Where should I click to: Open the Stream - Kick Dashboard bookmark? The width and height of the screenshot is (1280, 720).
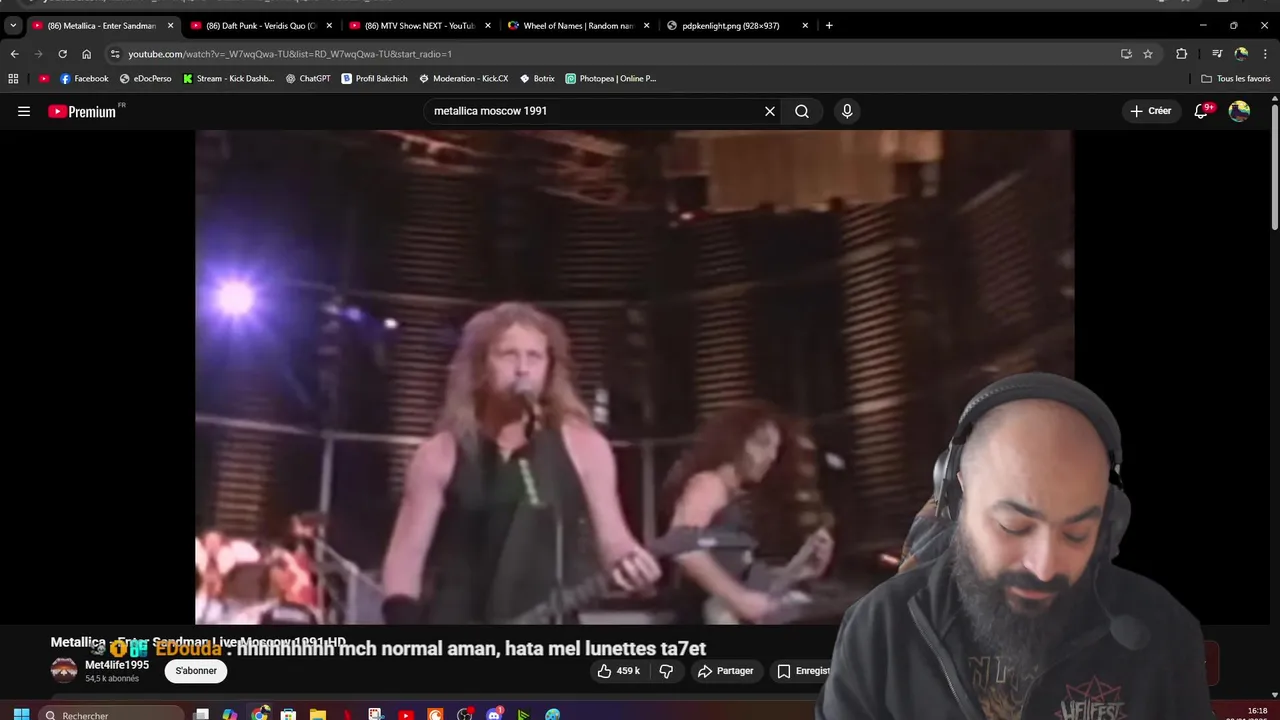click(x=229, y=78)
